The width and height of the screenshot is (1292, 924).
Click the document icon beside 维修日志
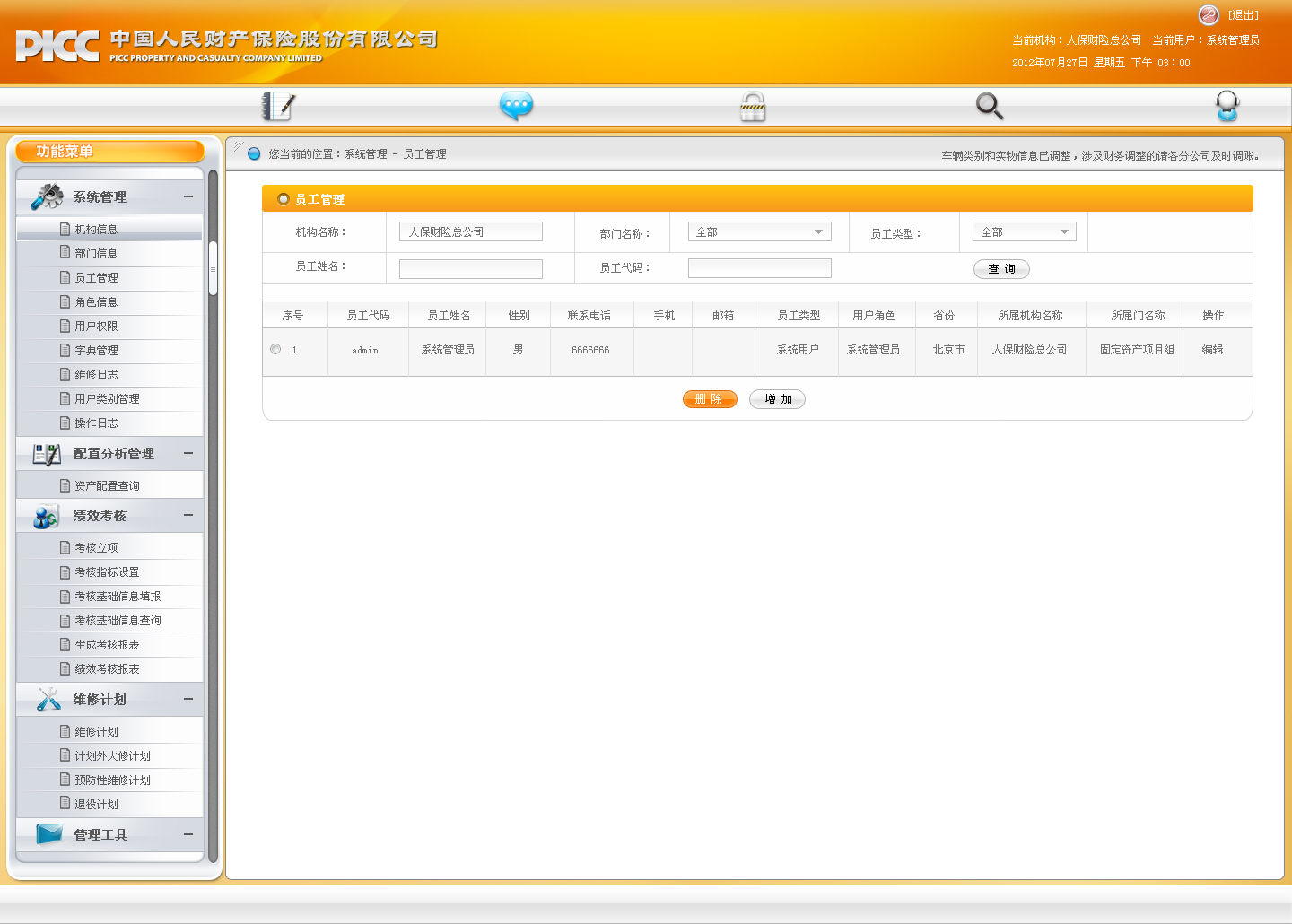pyautogui.click(x=65, y=374)
